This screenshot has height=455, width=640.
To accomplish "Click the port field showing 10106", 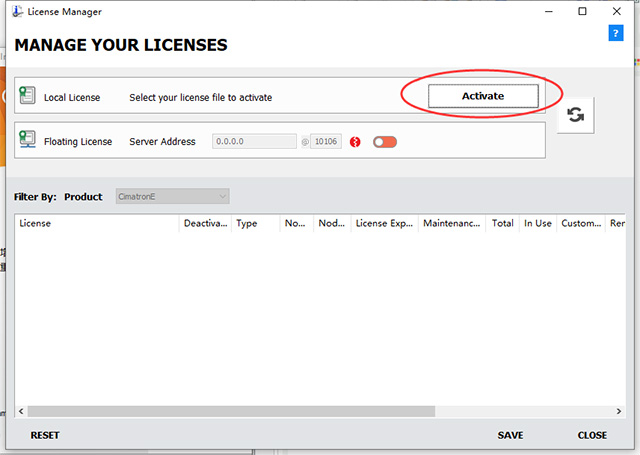I will click(x=326, y=142).
